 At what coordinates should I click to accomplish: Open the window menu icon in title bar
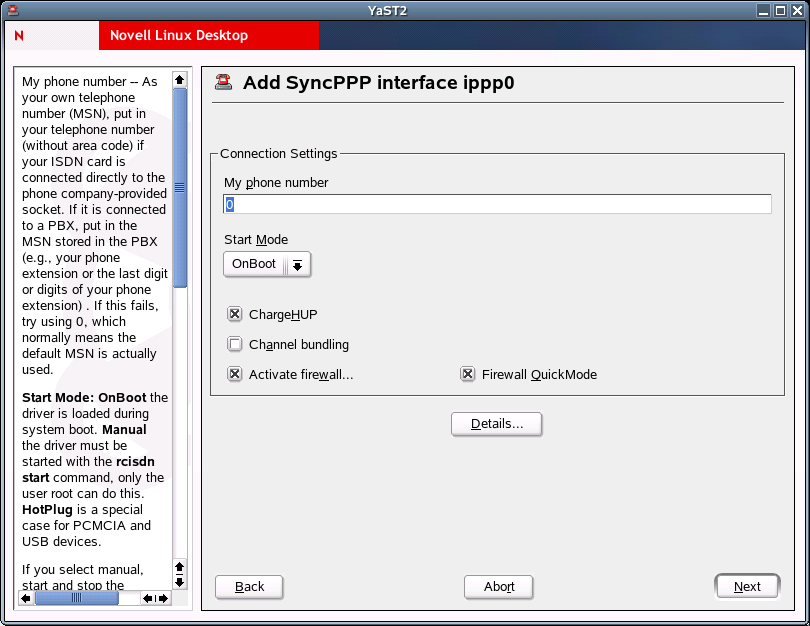13,10
